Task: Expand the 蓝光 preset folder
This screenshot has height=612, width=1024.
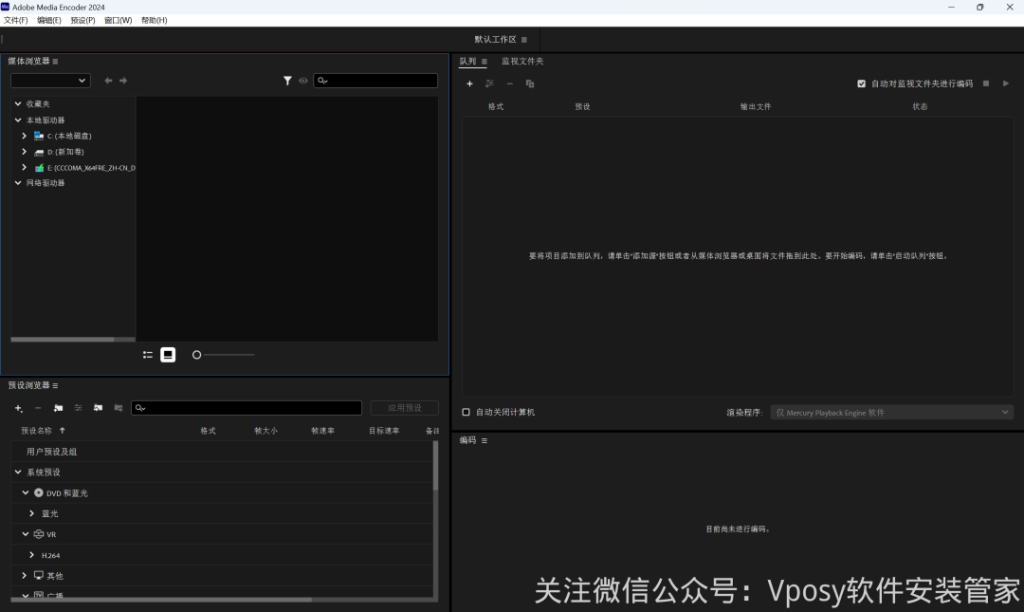Action: tap(31, 514)
